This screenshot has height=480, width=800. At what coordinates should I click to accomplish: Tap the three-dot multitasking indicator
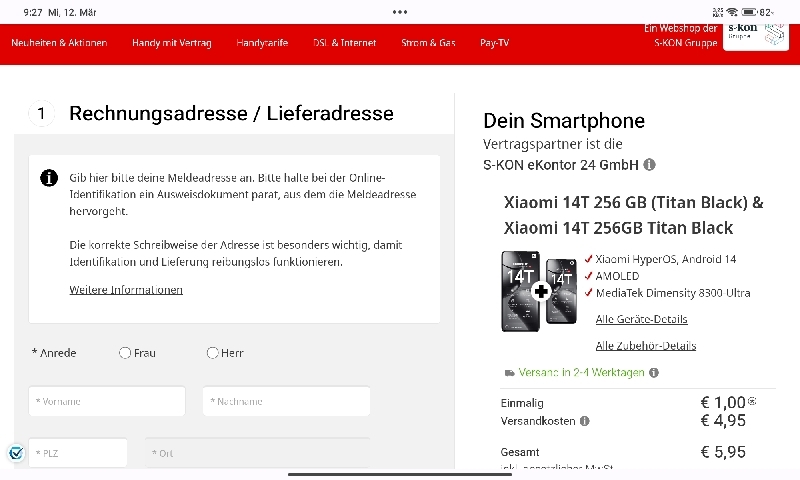tap(400, 12)
